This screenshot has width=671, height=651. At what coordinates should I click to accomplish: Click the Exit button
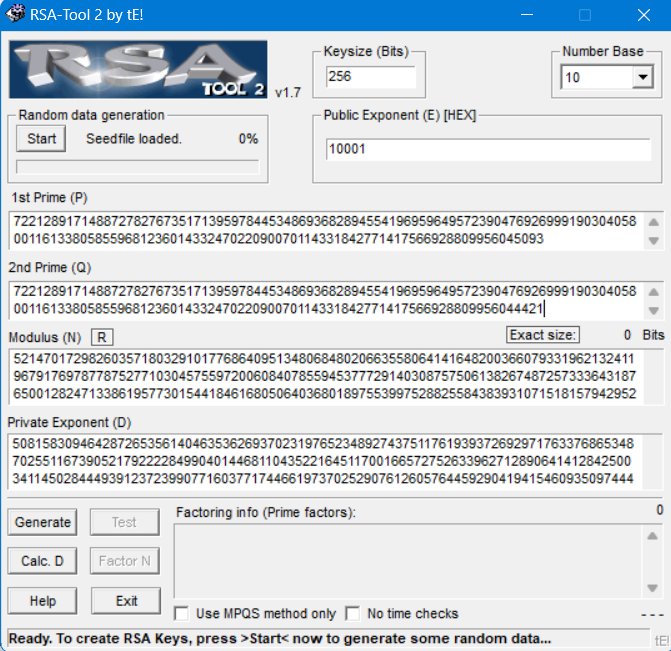click(126, 601)
